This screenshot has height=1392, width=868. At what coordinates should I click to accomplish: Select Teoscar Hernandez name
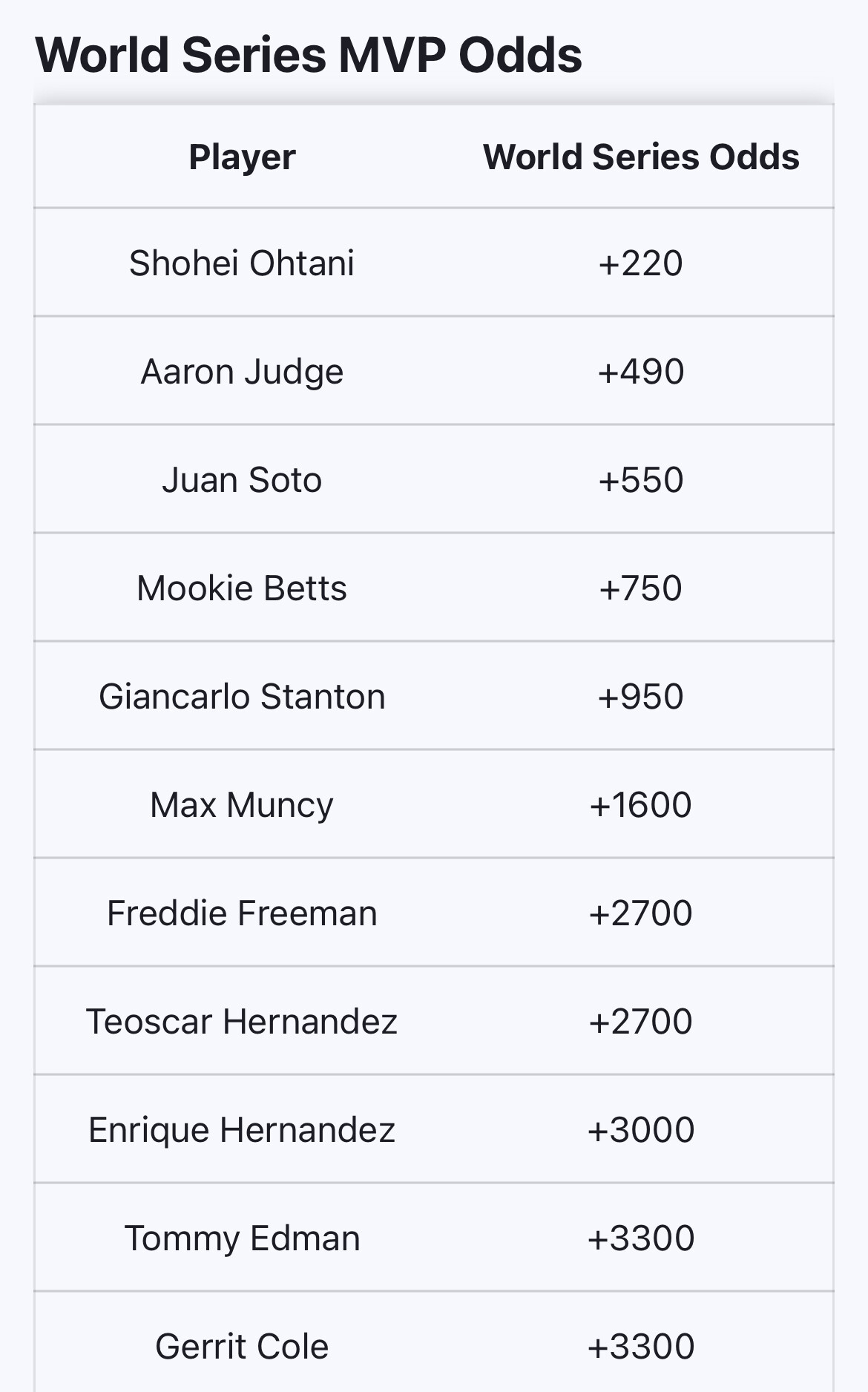pos(242,1022)
